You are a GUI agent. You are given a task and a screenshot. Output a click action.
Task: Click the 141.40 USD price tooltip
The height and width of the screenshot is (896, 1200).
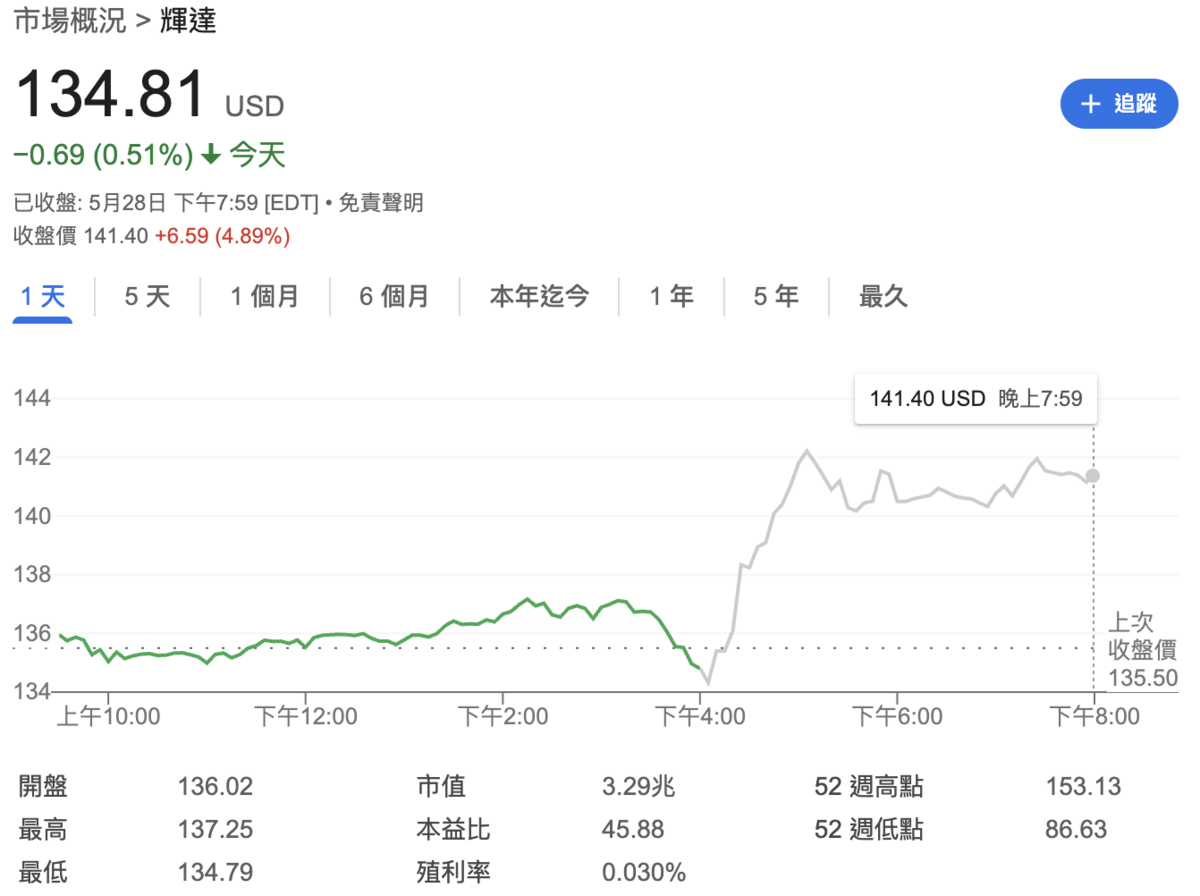pos(974,398)
